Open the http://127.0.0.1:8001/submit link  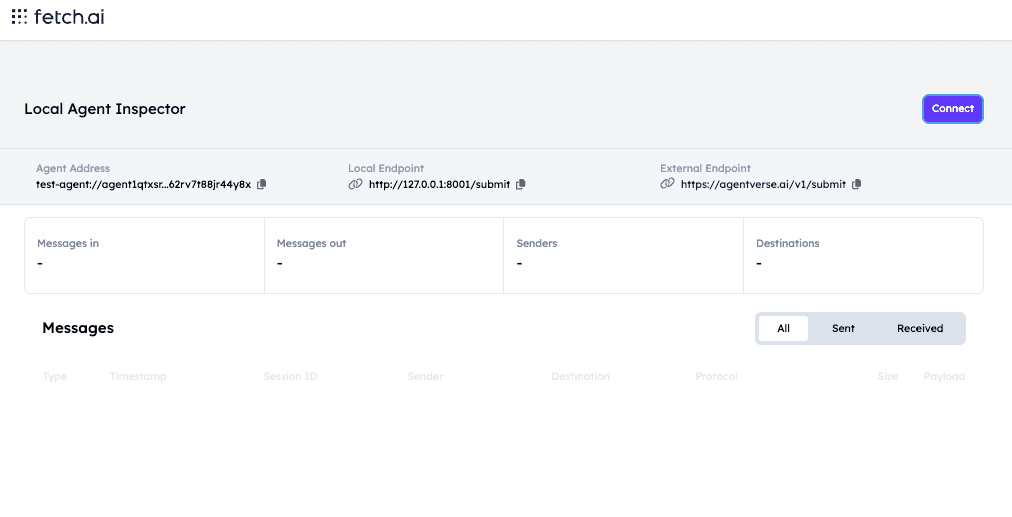[x=439, y=184]
